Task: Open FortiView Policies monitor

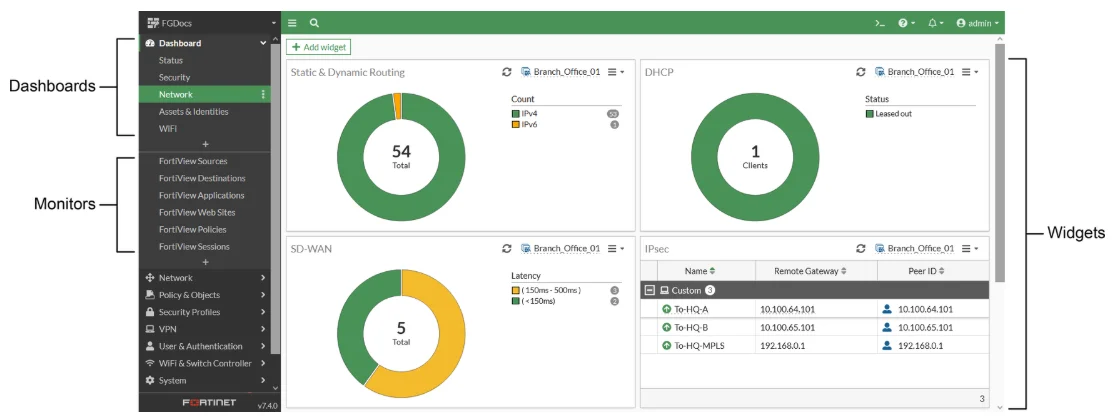Action: (194, 229)
